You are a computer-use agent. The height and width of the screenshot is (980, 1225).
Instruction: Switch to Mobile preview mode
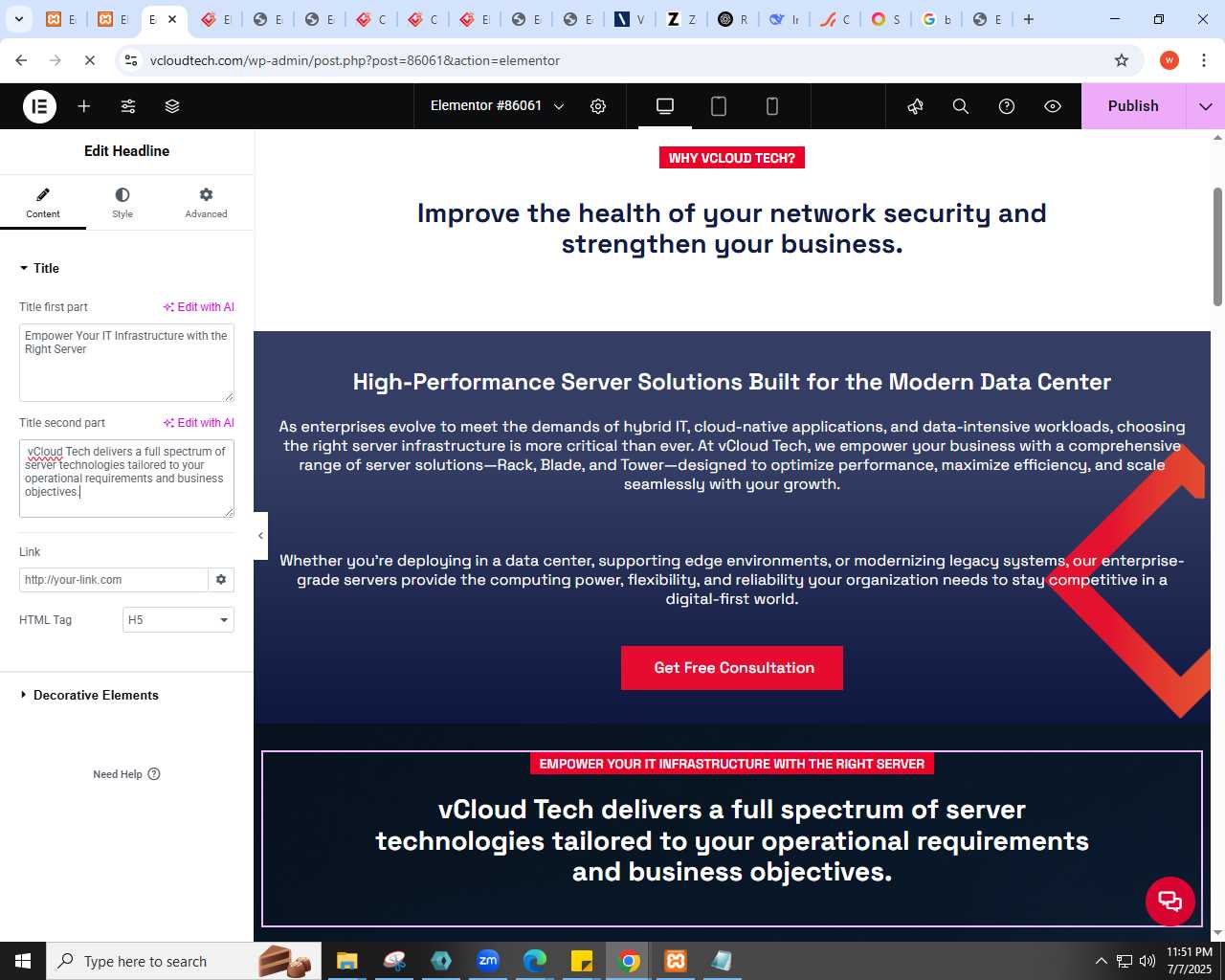(x=772, y=106)
